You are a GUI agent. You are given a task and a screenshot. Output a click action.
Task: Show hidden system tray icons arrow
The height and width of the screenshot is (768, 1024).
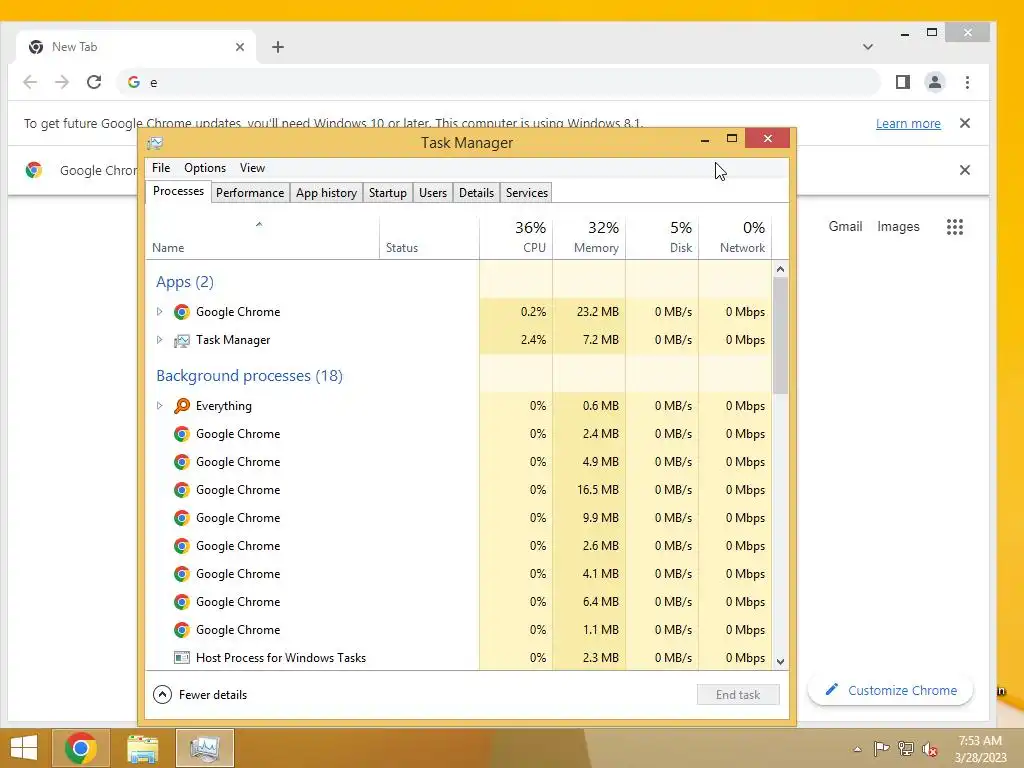[857, 749]
